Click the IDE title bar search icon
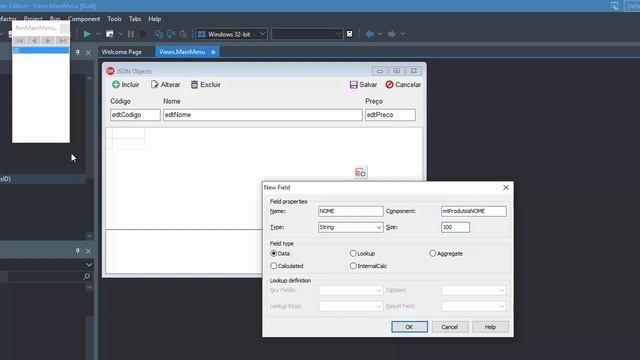This screenshot has height=360, width=640. tap(615, 6)
